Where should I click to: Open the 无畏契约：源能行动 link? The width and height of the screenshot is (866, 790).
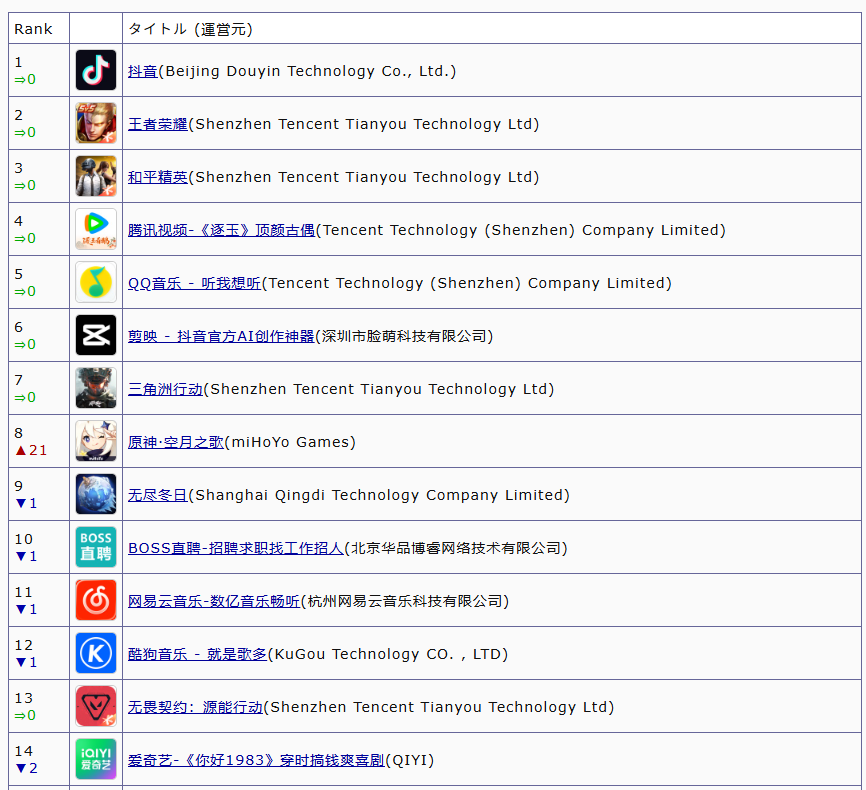pos(196,708)
